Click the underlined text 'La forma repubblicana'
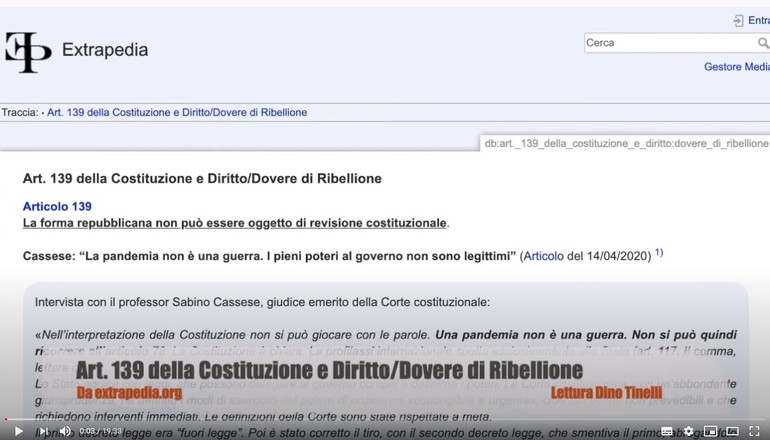 235,223
